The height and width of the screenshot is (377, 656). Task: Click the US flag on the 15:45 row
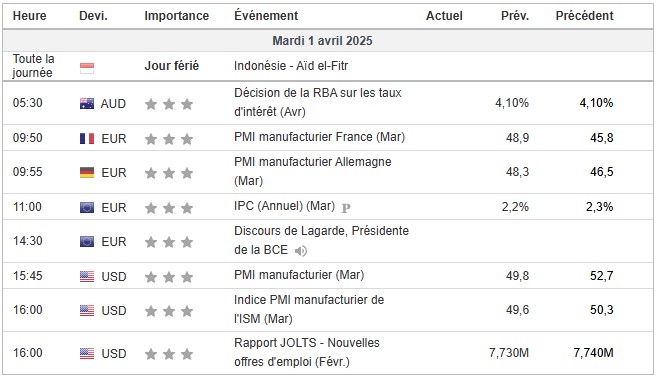87,276
